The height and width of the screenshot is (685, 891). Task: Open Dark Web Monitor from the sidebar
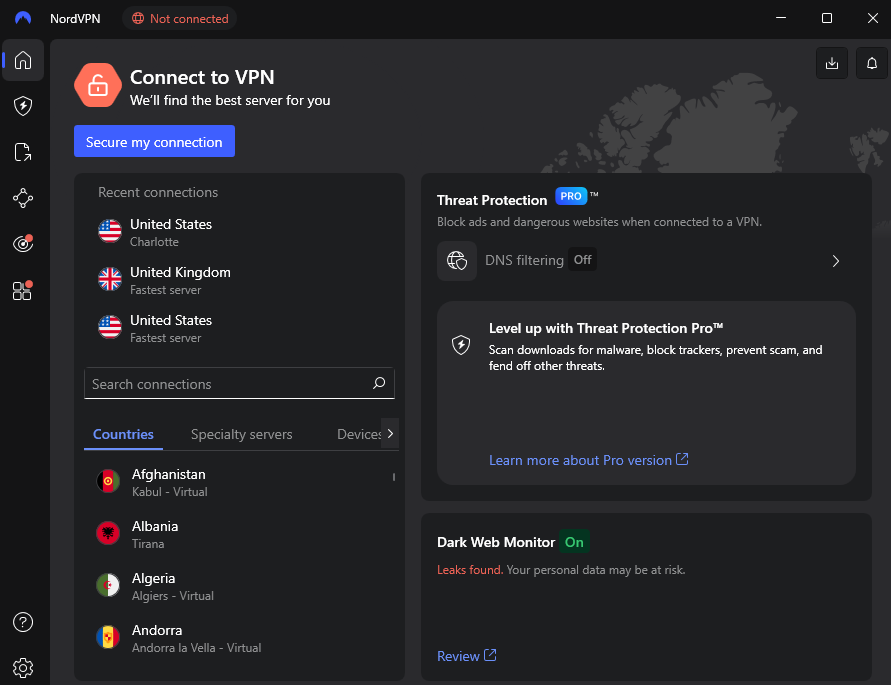[22, 243]
